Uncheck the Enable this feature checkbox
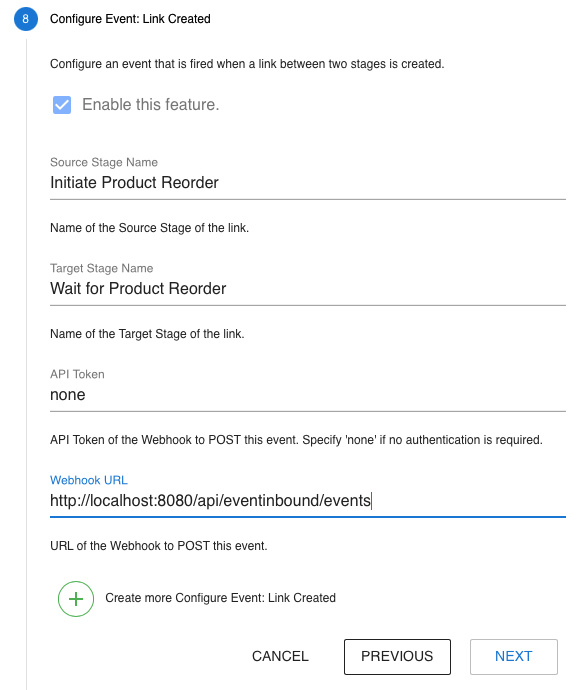The height and width of the screenshot is (690, 586). click(x=62, y=105)
